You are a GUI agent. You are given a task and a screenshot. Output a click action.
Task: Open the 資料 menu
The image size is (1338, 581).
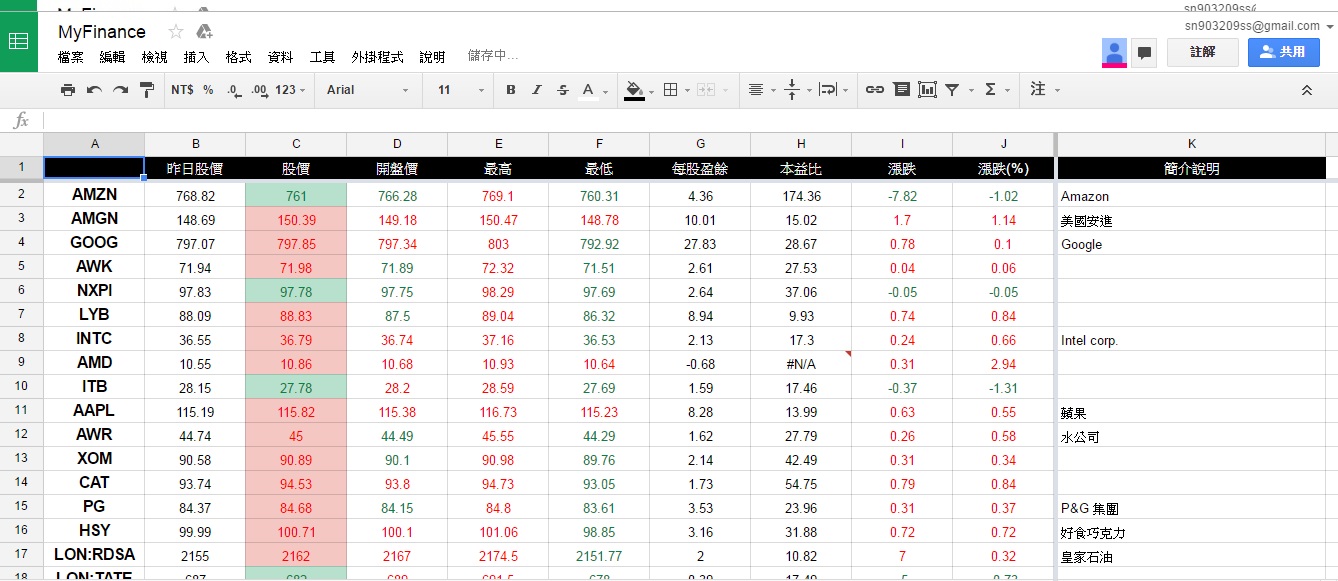281,57
